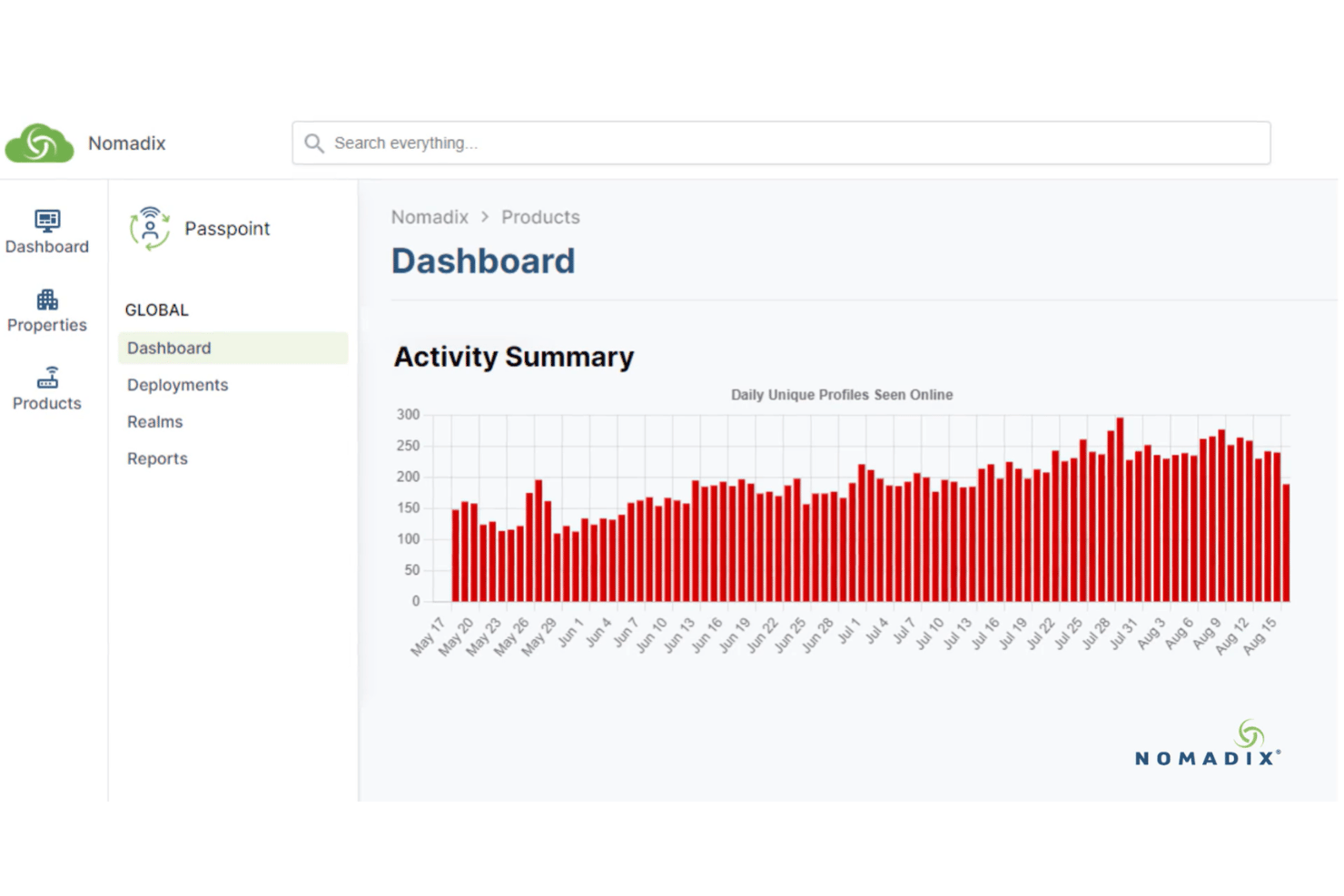1344x896 pixels.
Task: Select Dashboard in the GLOBAL menu
Action: pyautogui.click(x=233, y=348)
